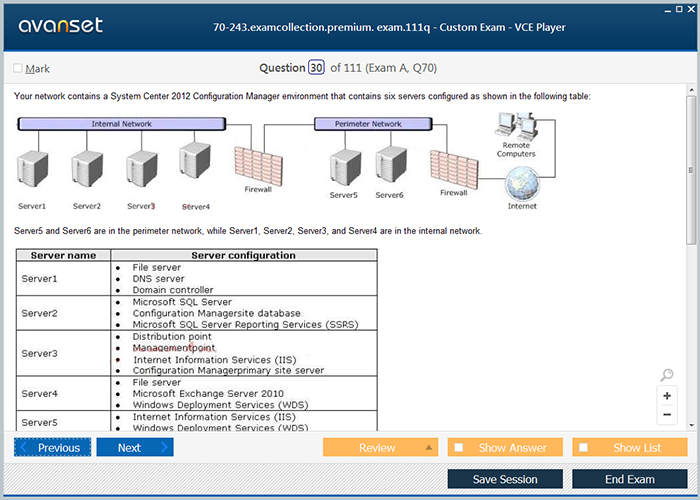Click the scrollbar down arrow
The height and width of the screenshot is (500, 700).
click(691, 425)
